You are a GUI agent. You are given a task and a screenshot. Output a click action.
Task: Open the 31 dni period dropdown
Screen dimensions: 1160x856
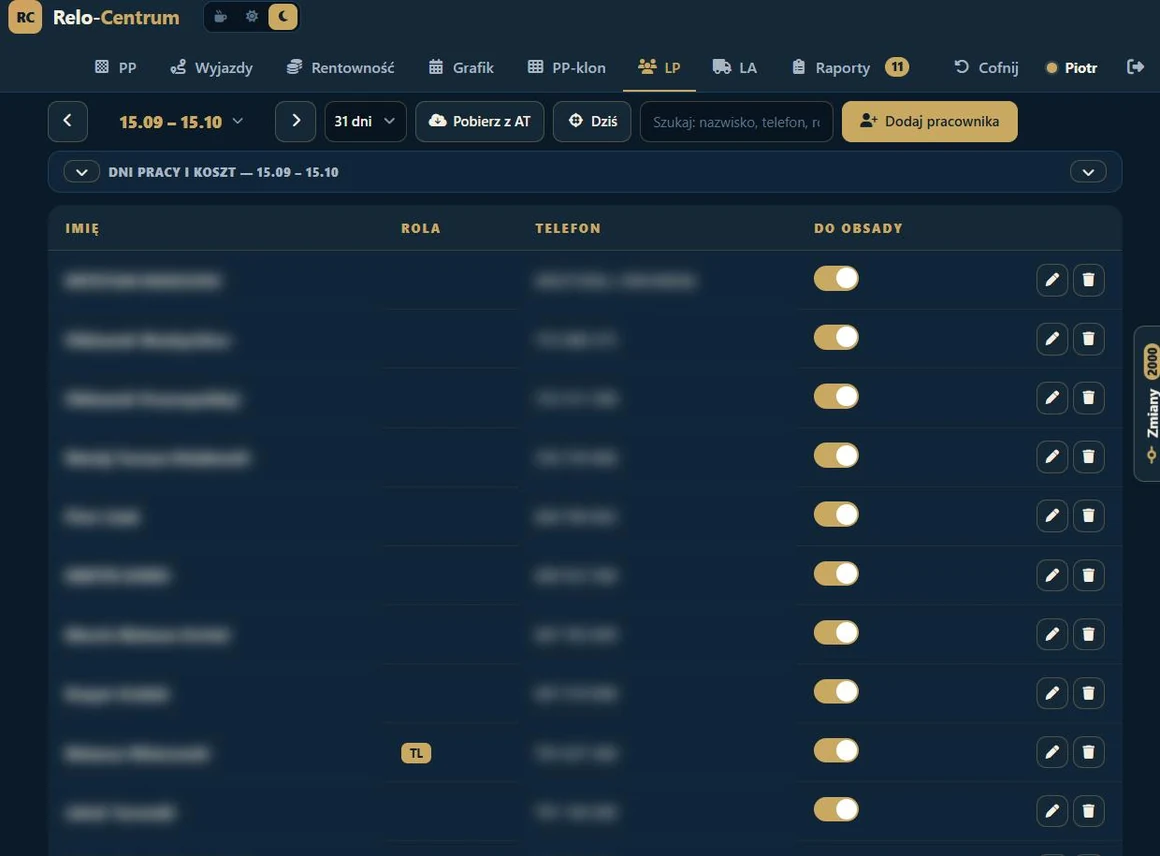pos(365,121)
